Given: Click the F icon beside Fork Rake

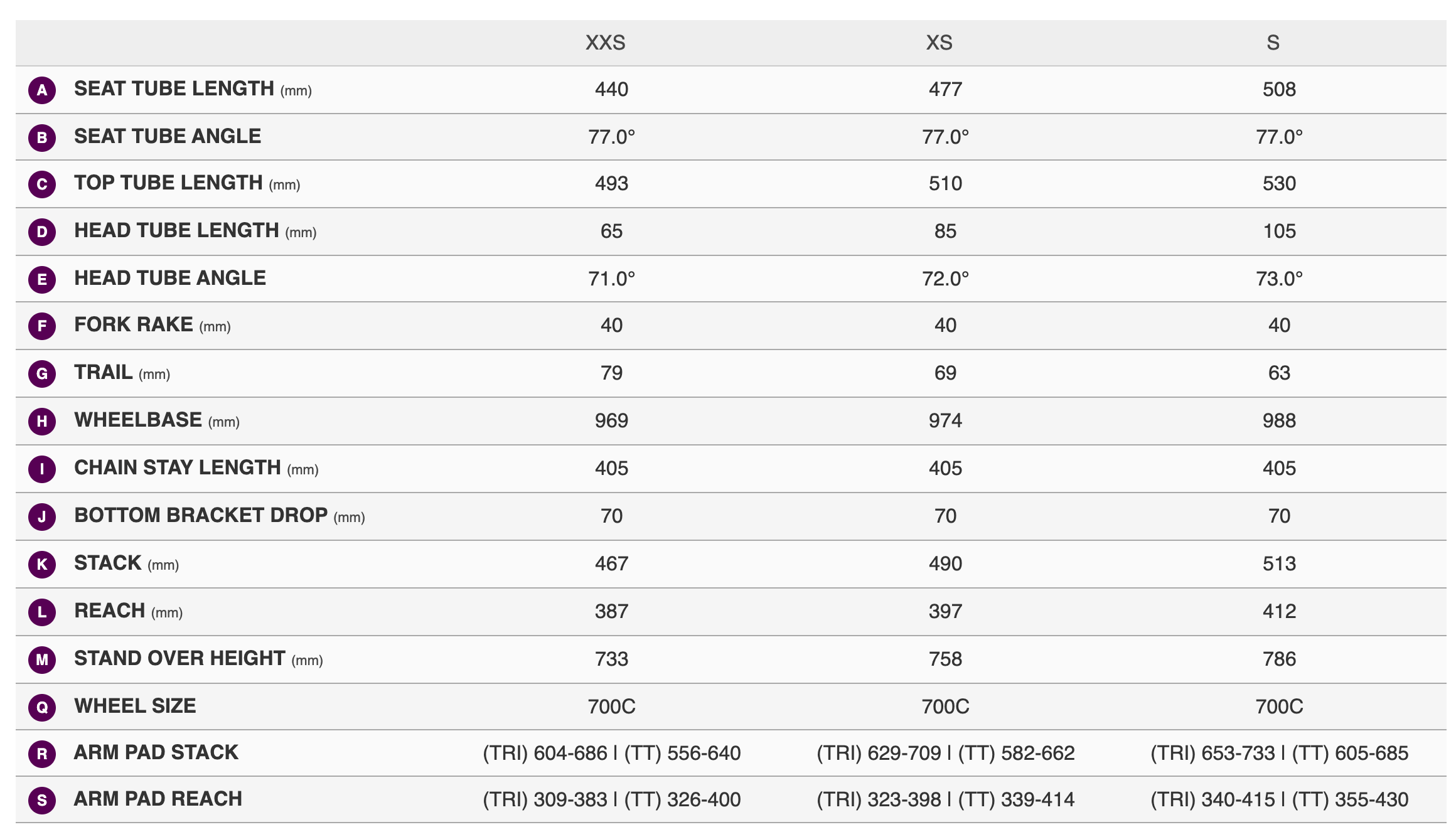Looking at the screenshot, I should pyautogui.click(x=42, y=326).
